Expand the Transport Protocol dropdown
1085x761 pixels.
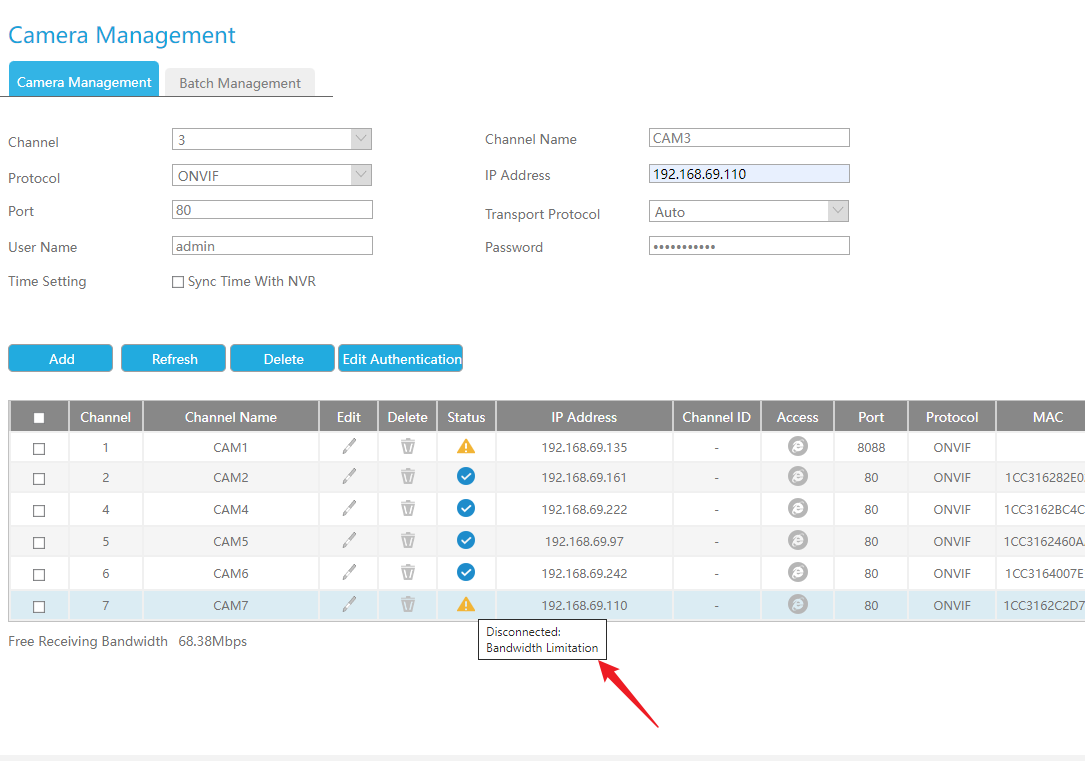click(x=749, y=211)
